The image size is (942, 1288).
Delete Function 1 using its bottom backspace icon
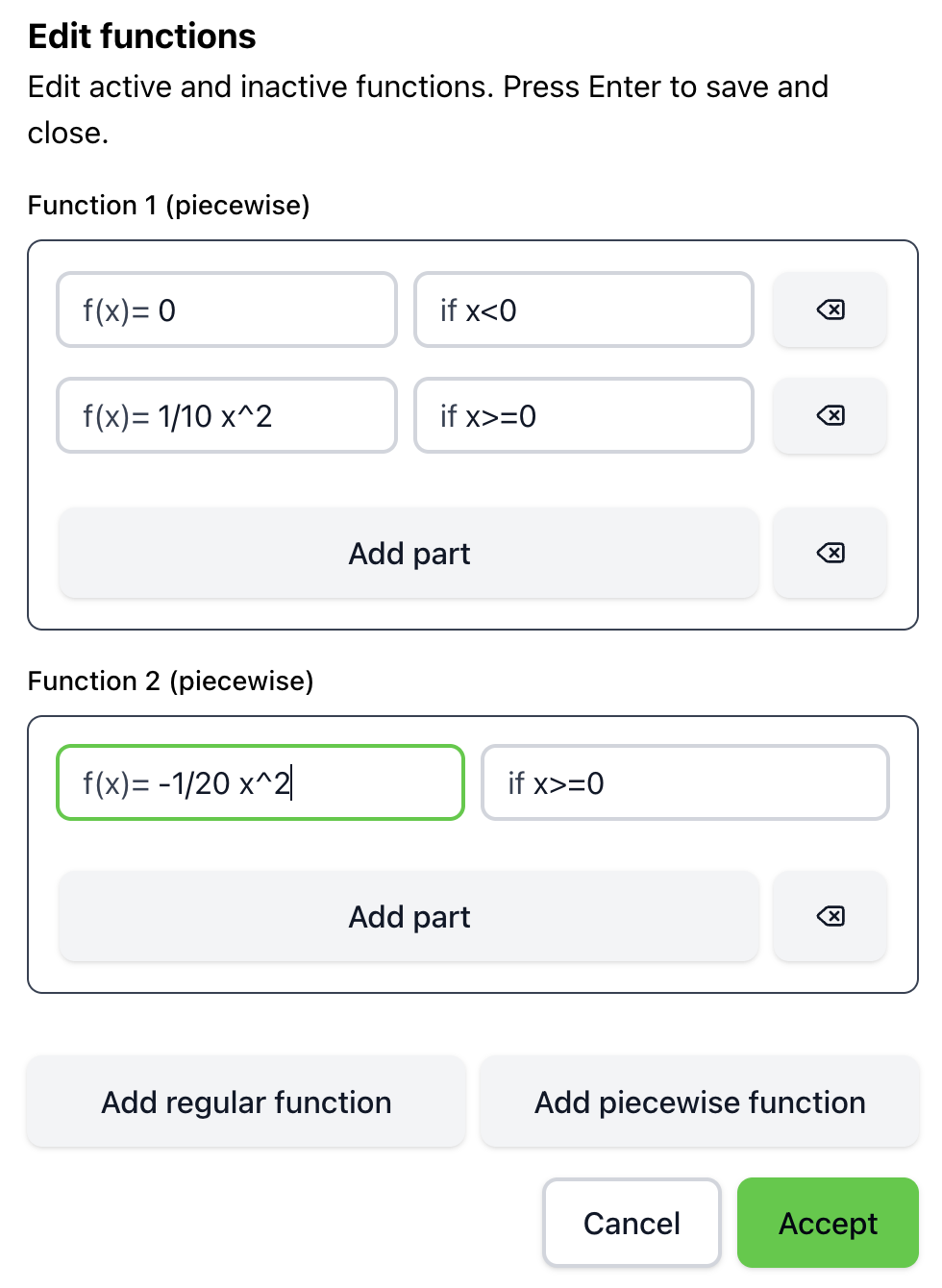tap(830, 553)
